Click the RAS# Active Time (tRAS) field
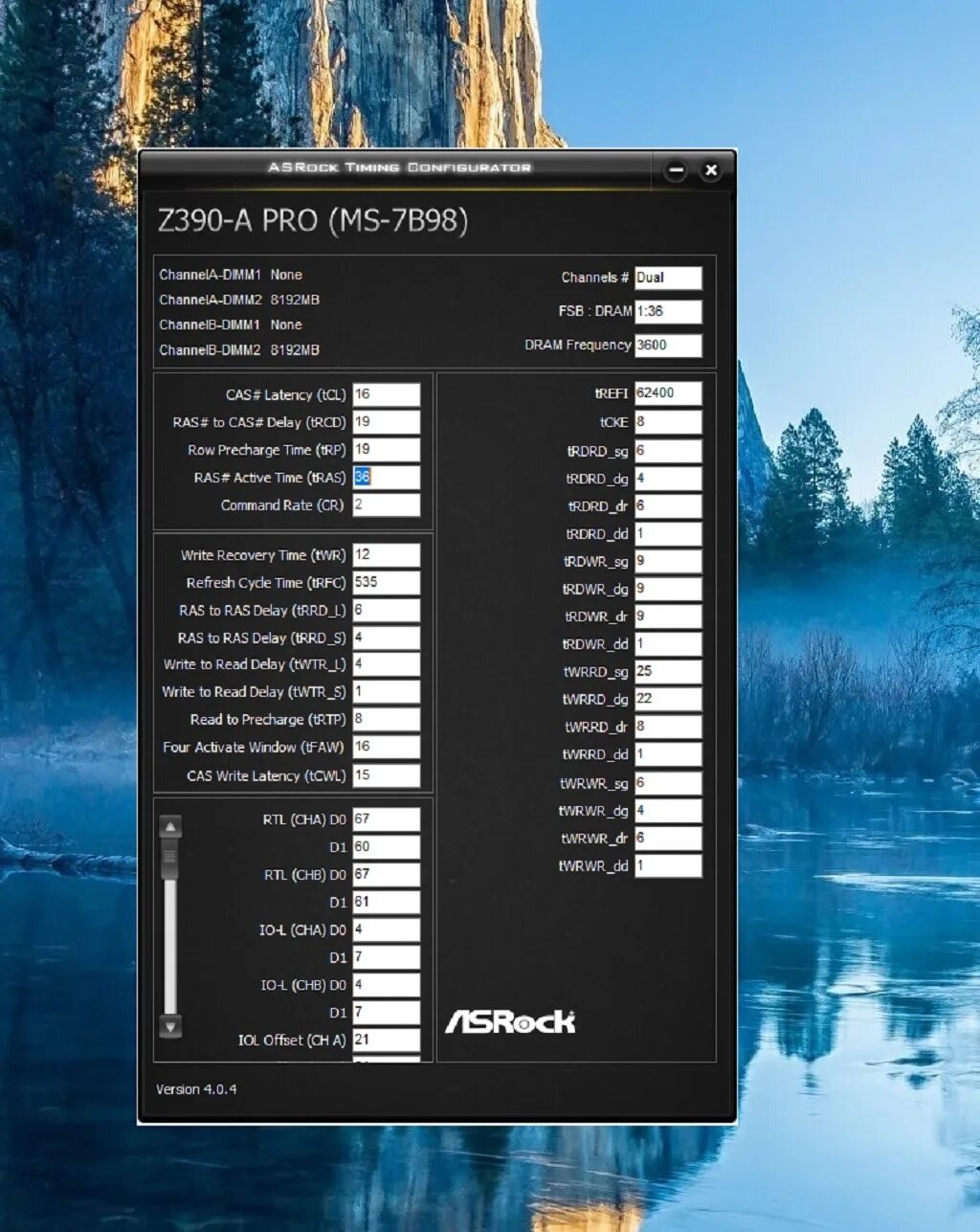 click(x=387, y=478)
